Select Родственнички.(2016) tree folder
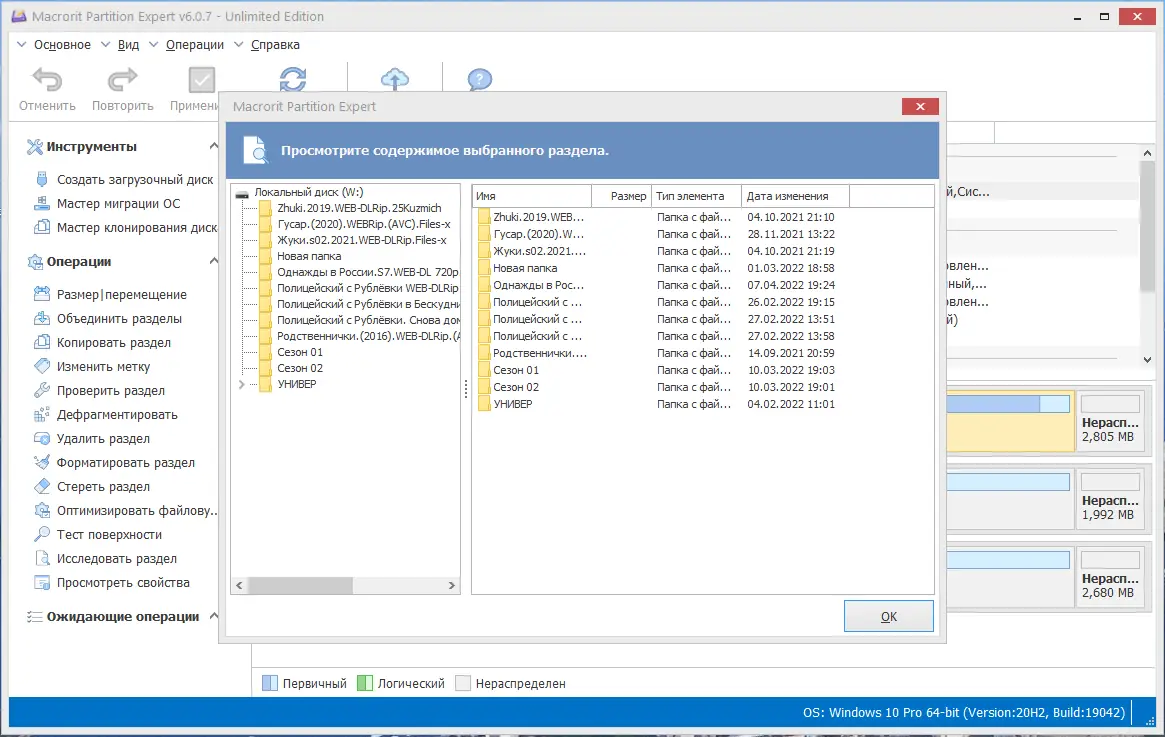This screenshot has height=737, width=1165. point(368,336)
